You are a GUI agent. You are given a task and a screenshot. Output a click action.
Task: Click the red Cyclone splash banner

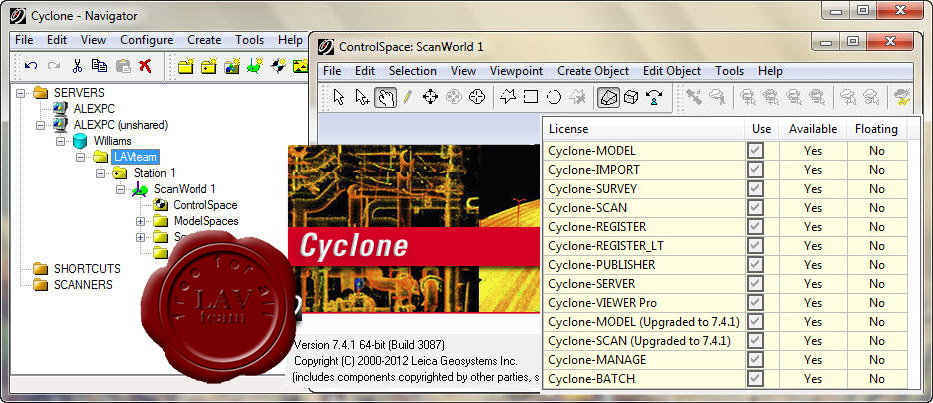pyautogui.click(x=415, y=245)
